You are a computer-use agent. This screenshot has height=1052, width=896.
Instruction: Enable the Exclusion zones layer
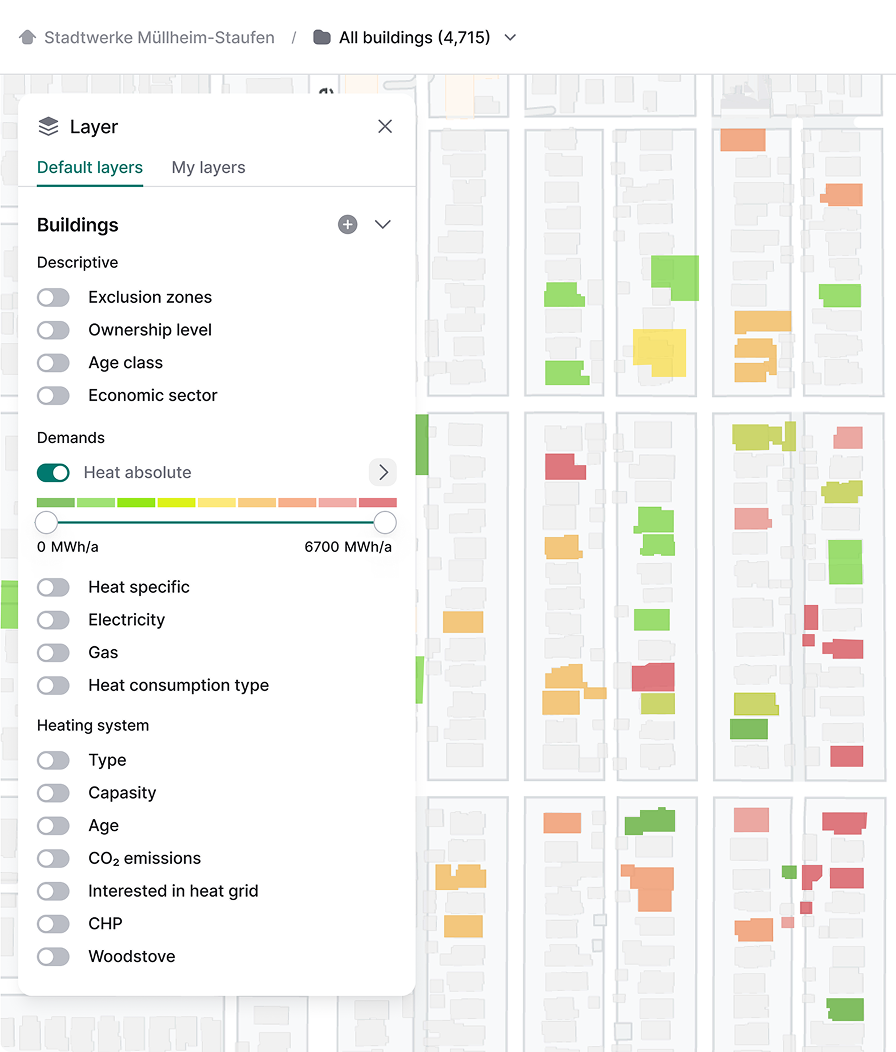[x=53, y=297]
